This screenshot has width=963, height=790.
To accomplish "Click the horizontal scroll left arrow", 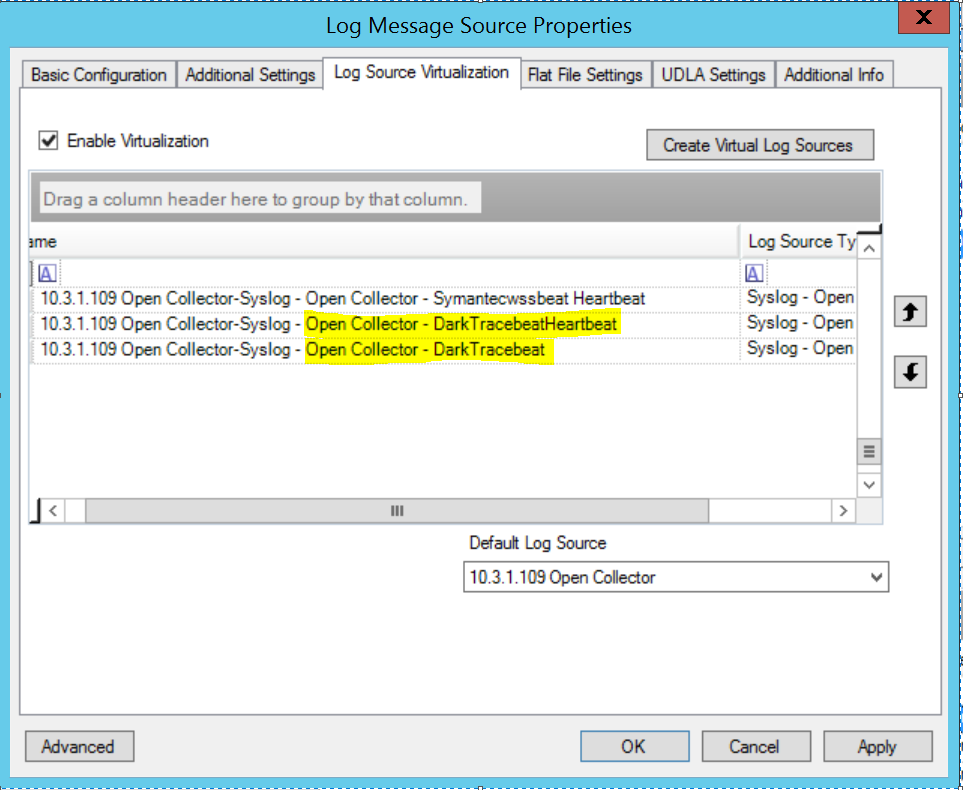I will click(53, 511).
